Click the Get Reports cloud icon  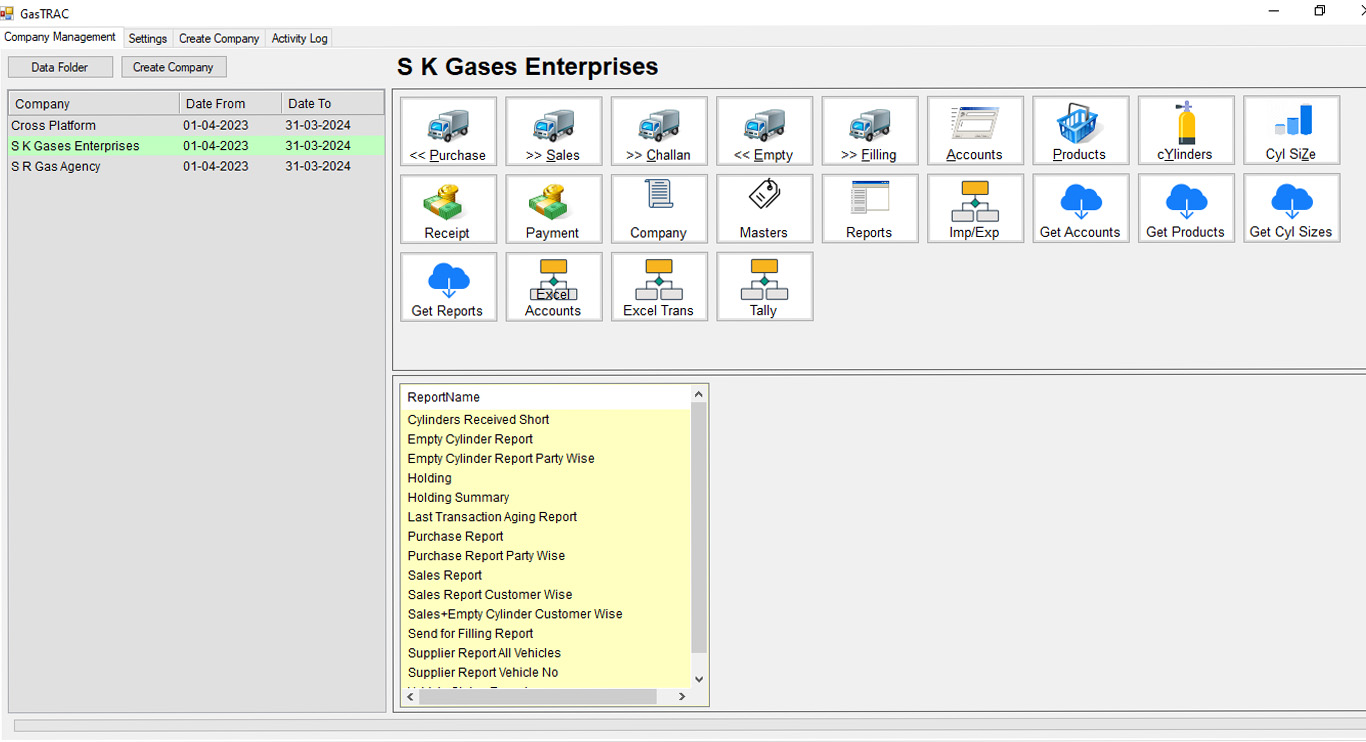pyautogui.click(x=448, y=287)
